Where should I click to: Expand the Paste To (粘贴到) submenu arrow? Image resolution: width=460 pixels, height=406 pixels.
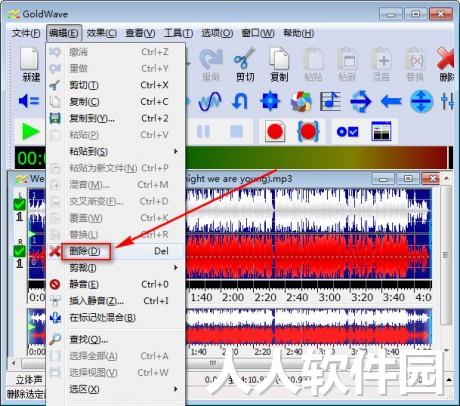pyautogui.click(x=176, y=151)
